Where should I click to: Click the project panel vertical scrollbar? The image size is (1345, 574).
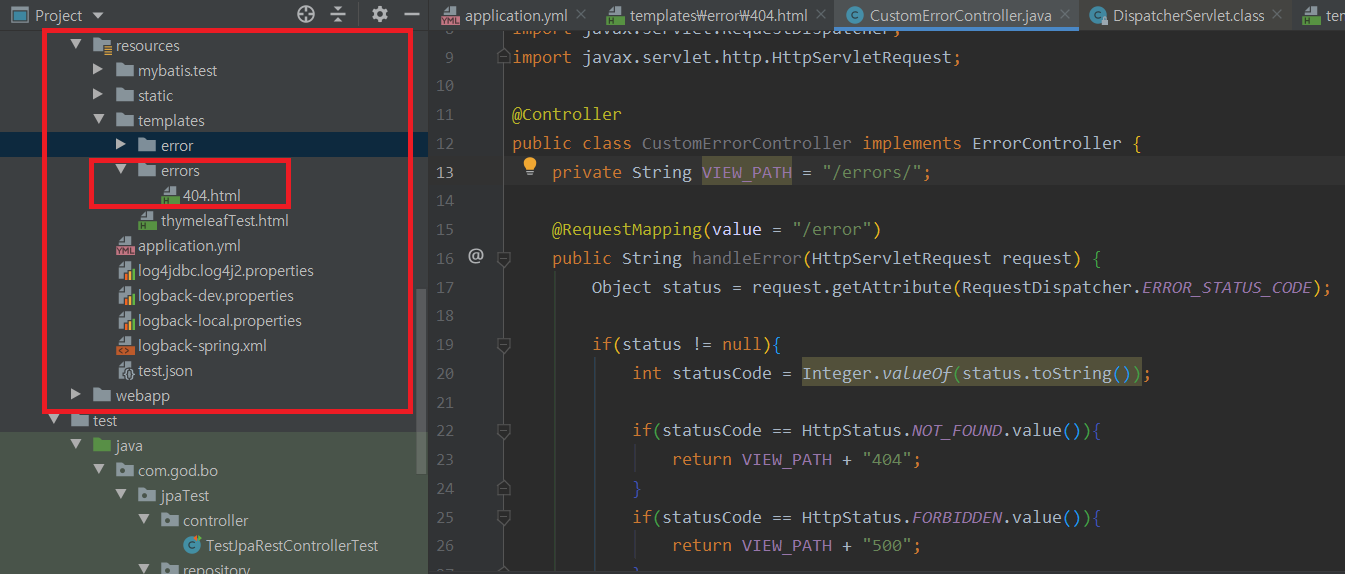point(421,380)
